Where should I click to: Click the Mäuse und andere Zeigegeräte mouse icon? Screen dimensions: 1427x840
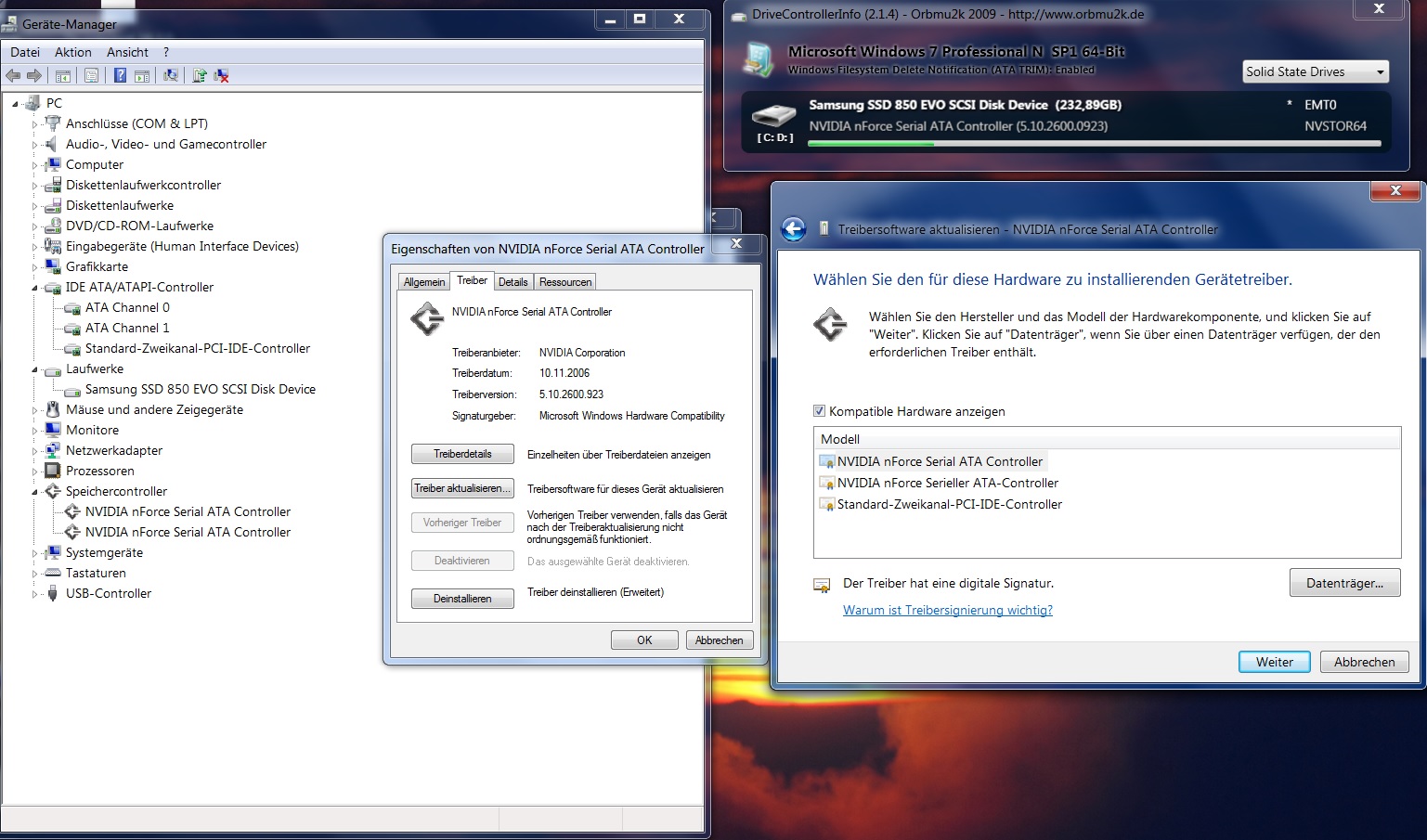pyautogui.click(x=53, y=409)
